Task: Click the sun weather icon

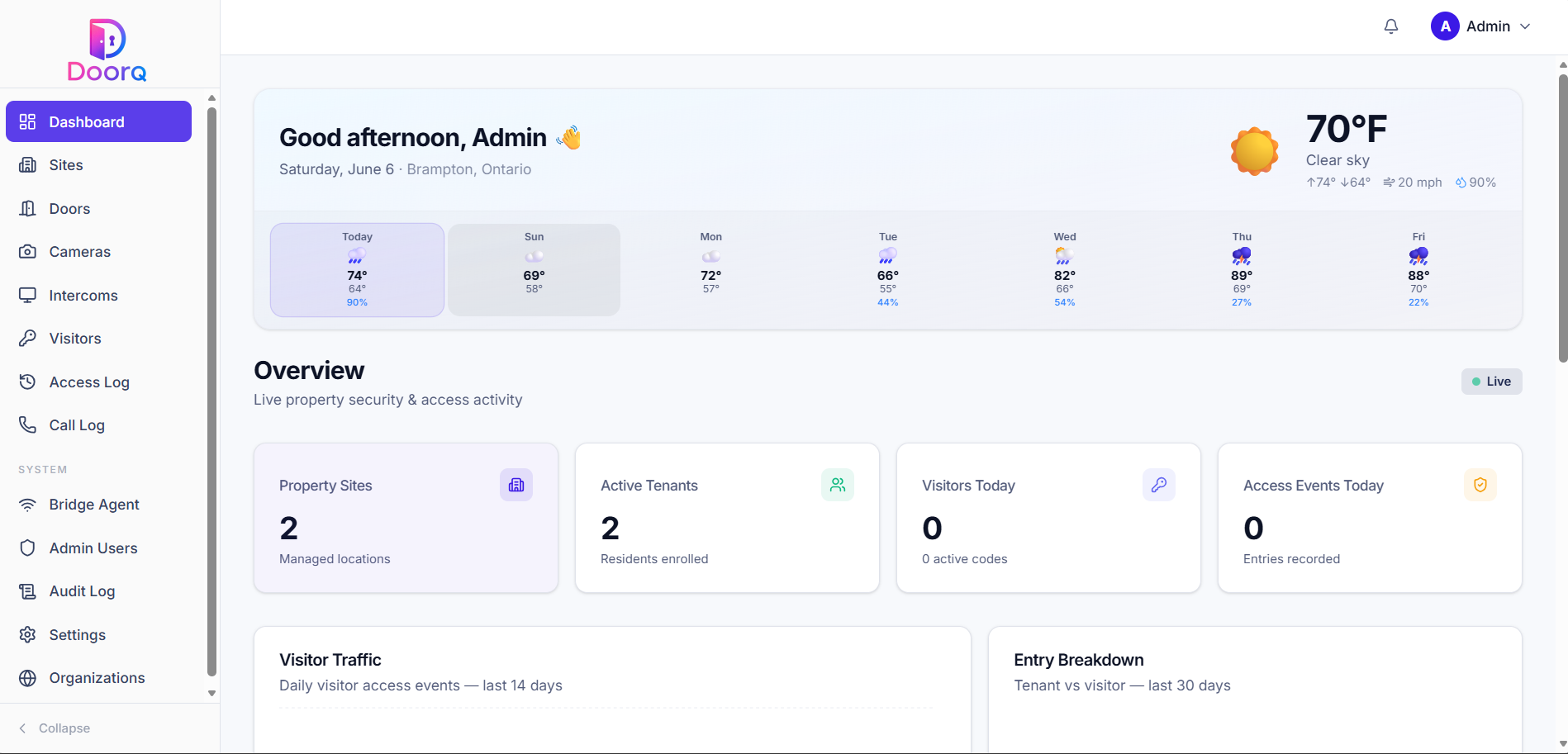Action: (x=1255, y=151)
